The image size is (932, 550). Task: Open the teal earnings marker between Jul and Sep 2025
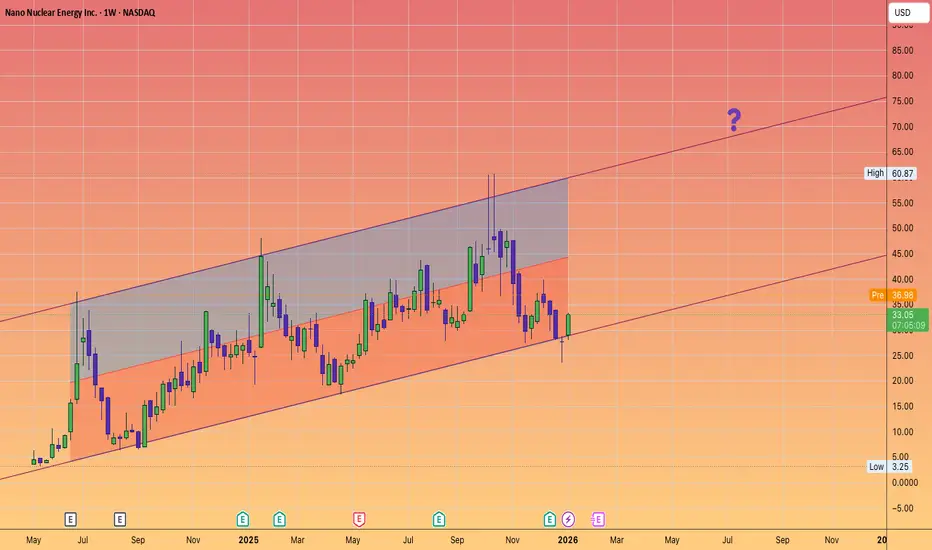coord(439,519)
